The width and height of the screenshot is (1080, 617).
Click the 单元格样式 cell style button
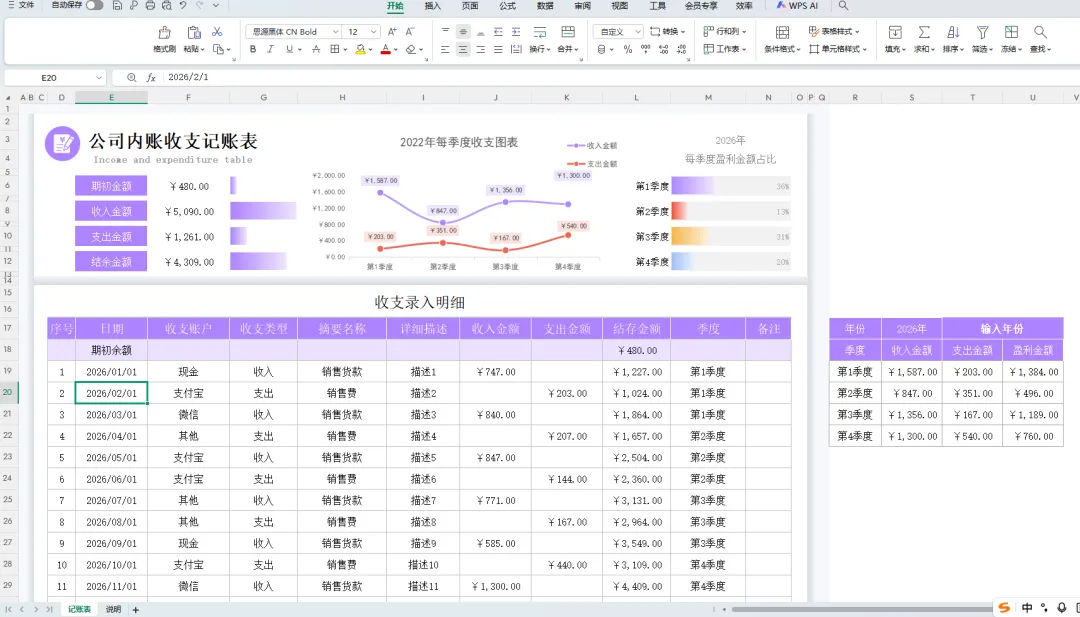coord(836,50)
